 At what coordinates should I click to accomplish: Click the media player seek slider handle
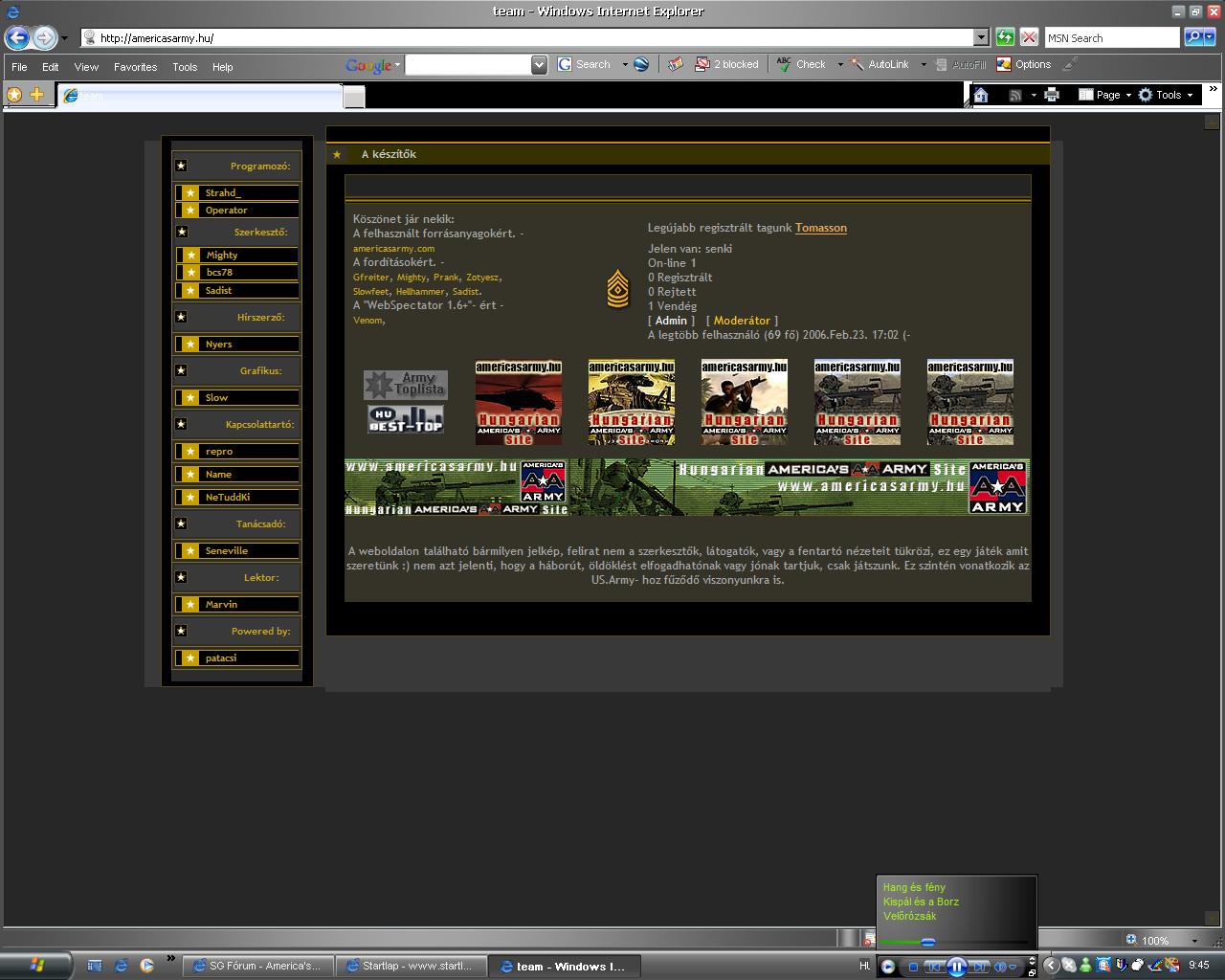point(927,943)
